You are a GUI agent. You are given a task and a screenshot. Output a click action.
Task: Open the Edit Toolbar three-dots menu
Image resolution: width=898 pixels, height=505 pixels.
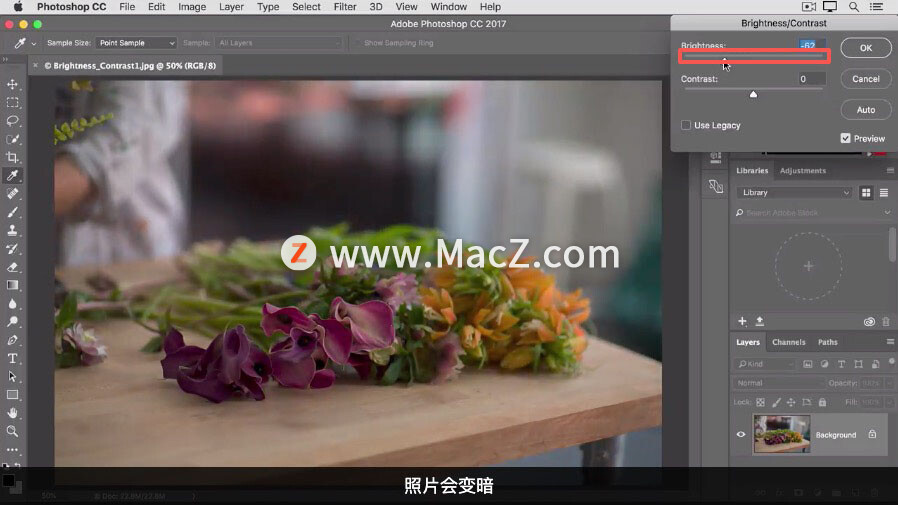coord(12,449)
